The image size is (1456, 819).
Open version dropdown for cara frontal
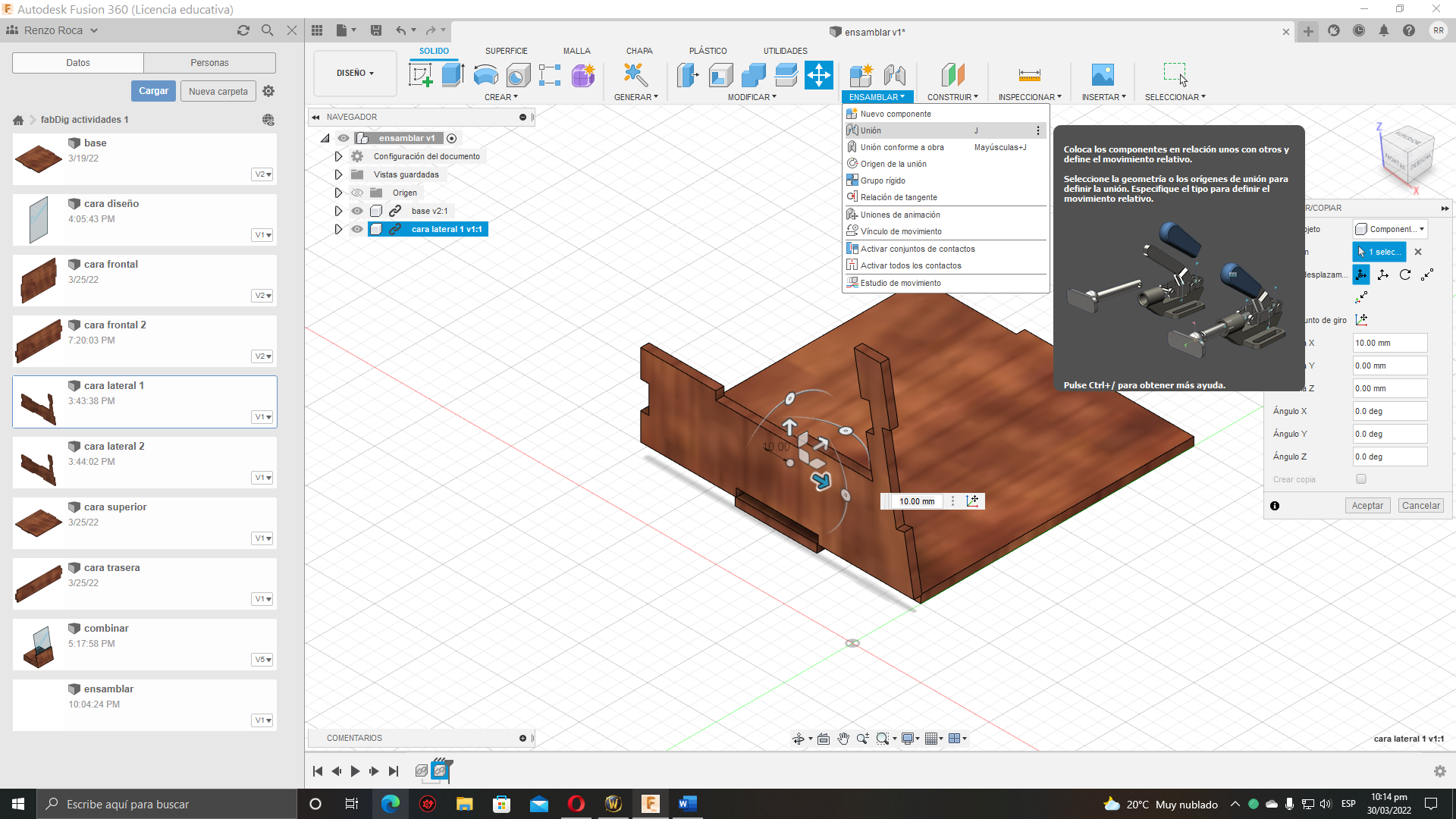click(x=262, y=296)
